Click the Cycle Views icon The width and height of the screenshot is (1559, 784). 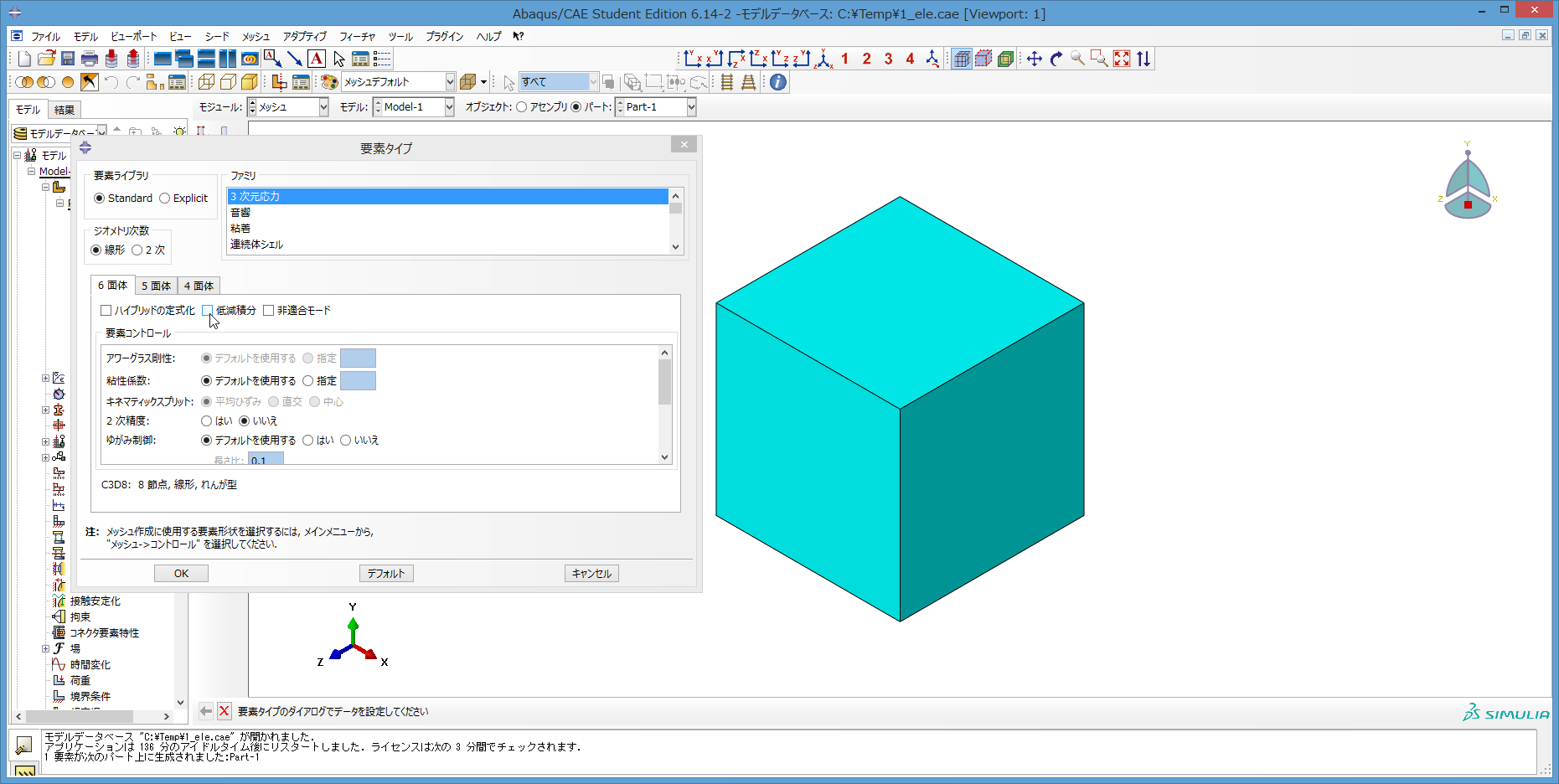click(1143, 59)
